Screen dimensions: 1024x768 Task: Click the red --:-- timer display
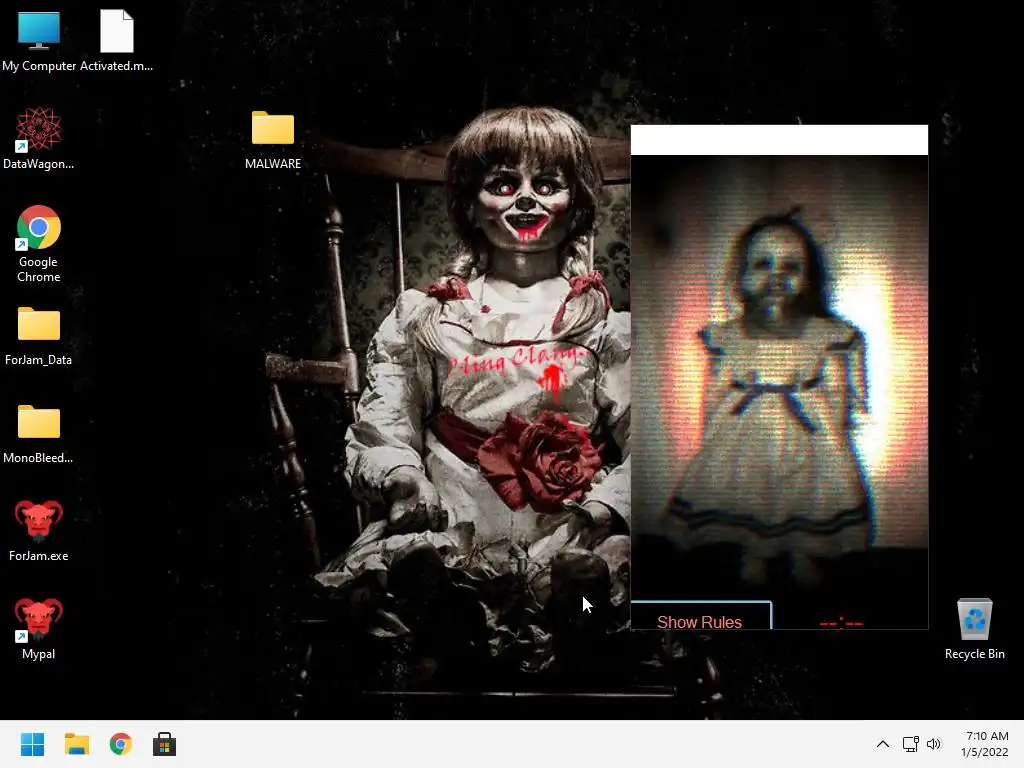[x=841, y=622]
